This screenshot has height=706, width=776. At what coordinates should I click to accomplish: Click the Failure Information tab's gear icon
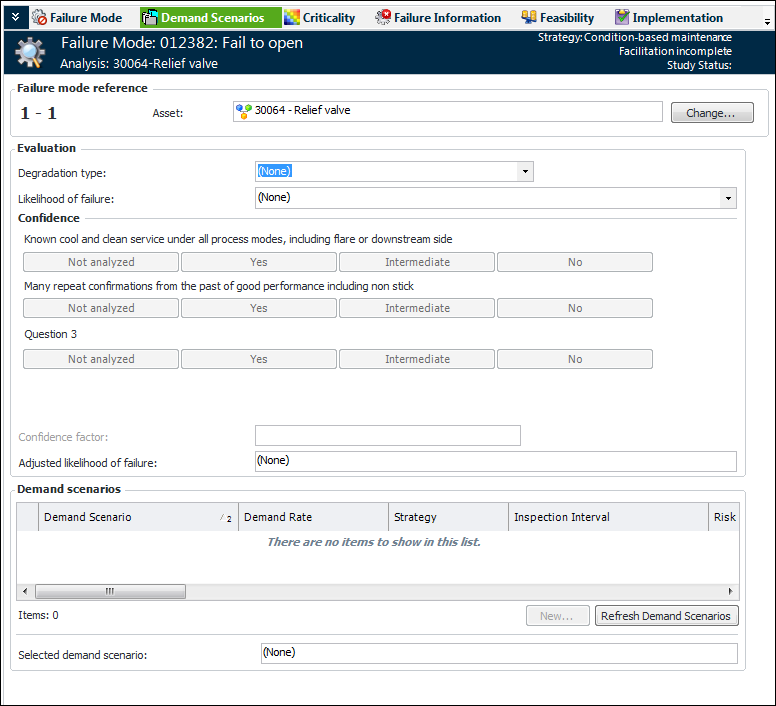tap(383, 17)
